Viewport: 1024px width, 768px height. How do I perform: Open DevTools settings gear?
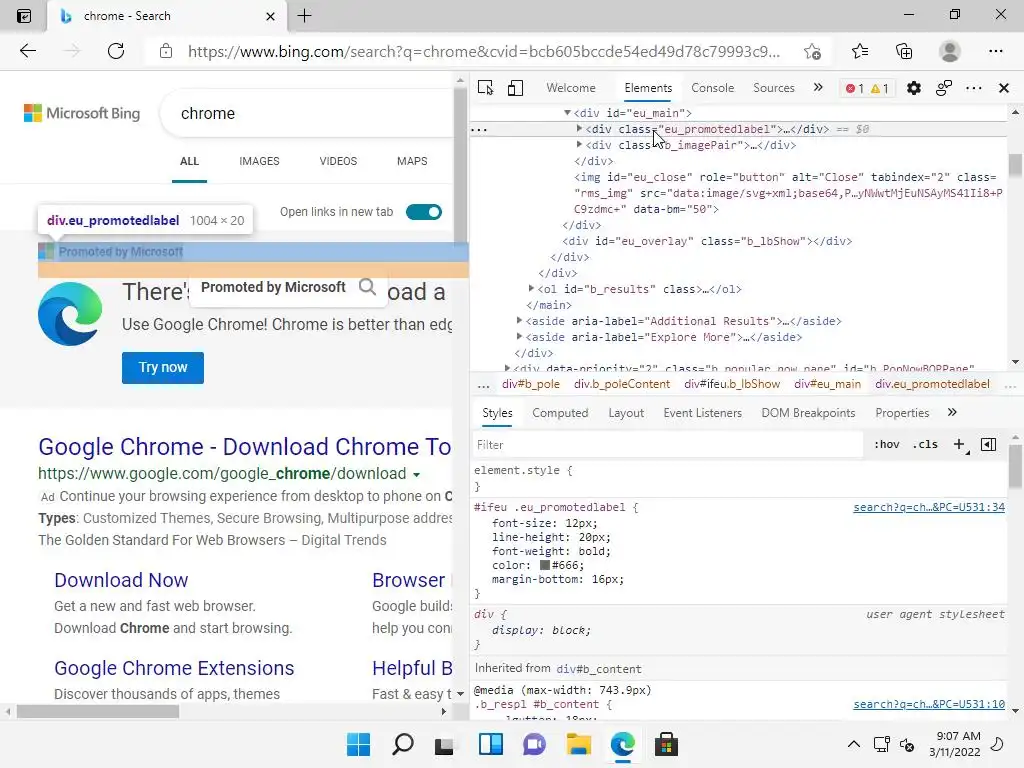(914, 88)
